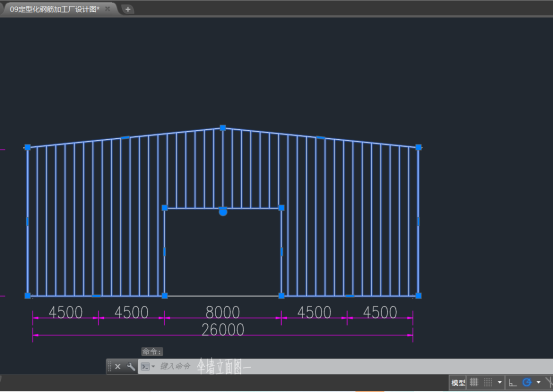Expand recent commands dropdown arrow
Image resolution: width=554 pixels, height=392 pixels.
tap(153, 367)
